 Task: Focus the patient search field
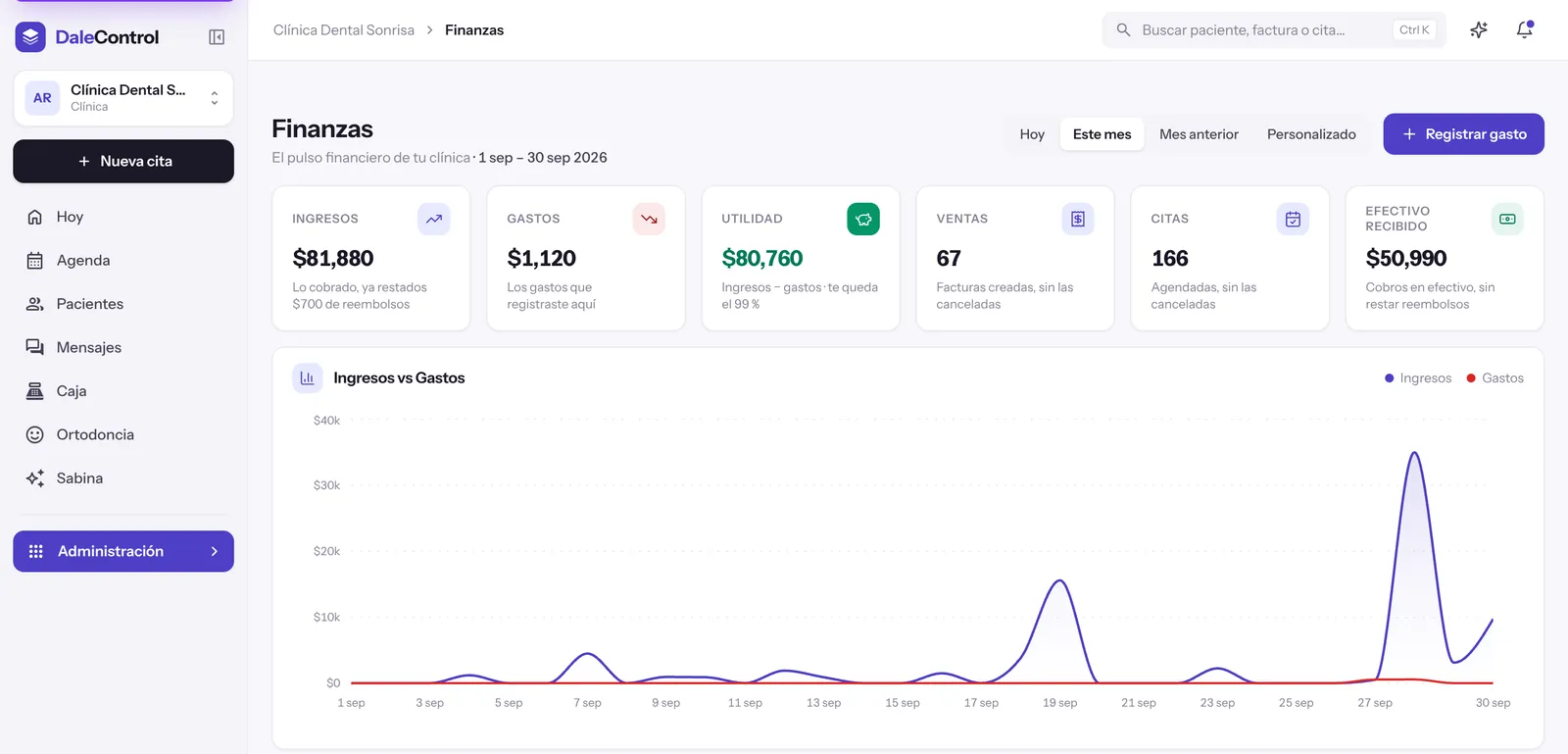pyautogui.click(x=1274, y=30)
